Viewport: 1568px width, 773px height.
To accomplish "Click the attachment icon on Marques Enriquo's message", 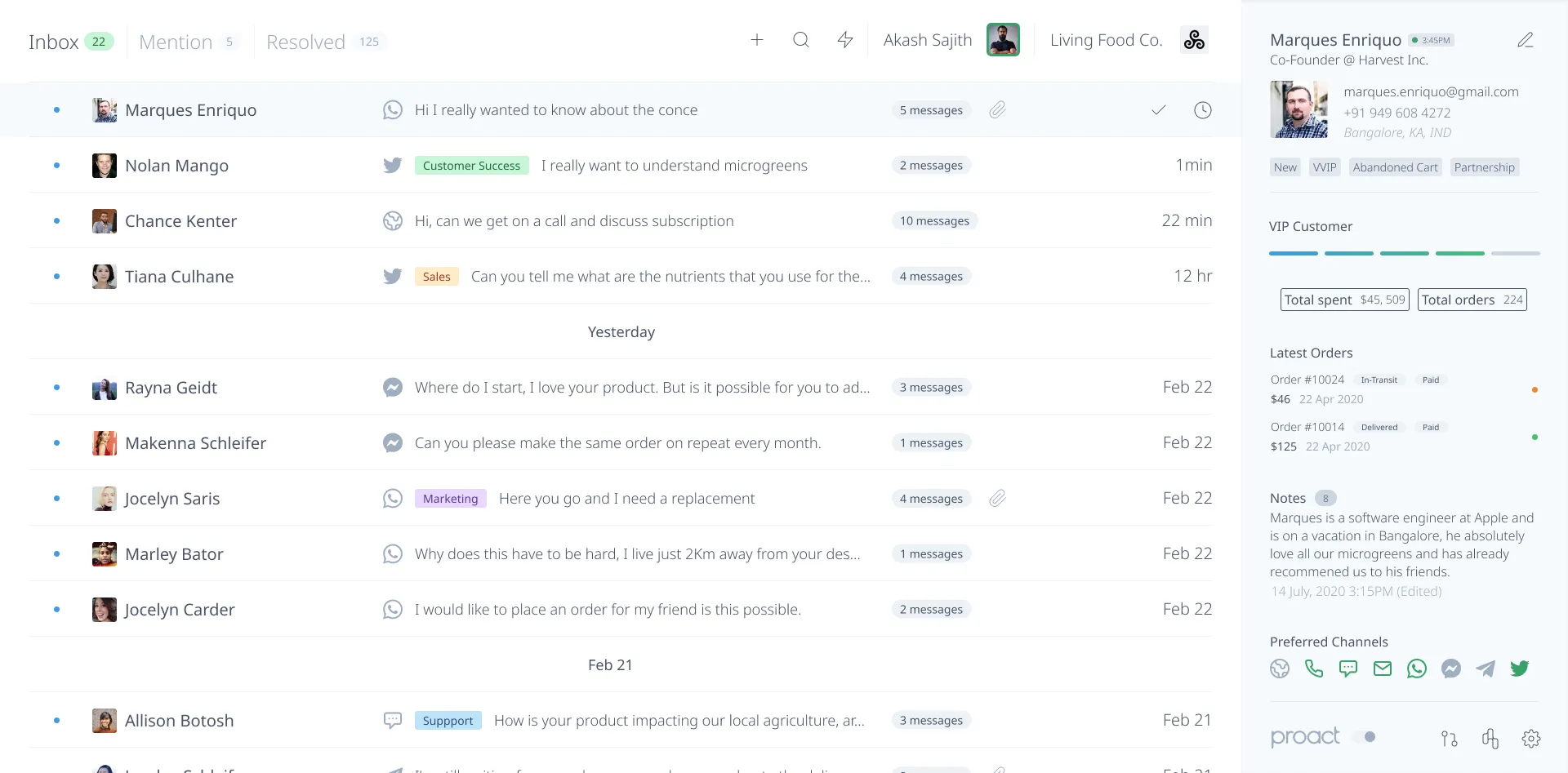I will tap(997, 109).
